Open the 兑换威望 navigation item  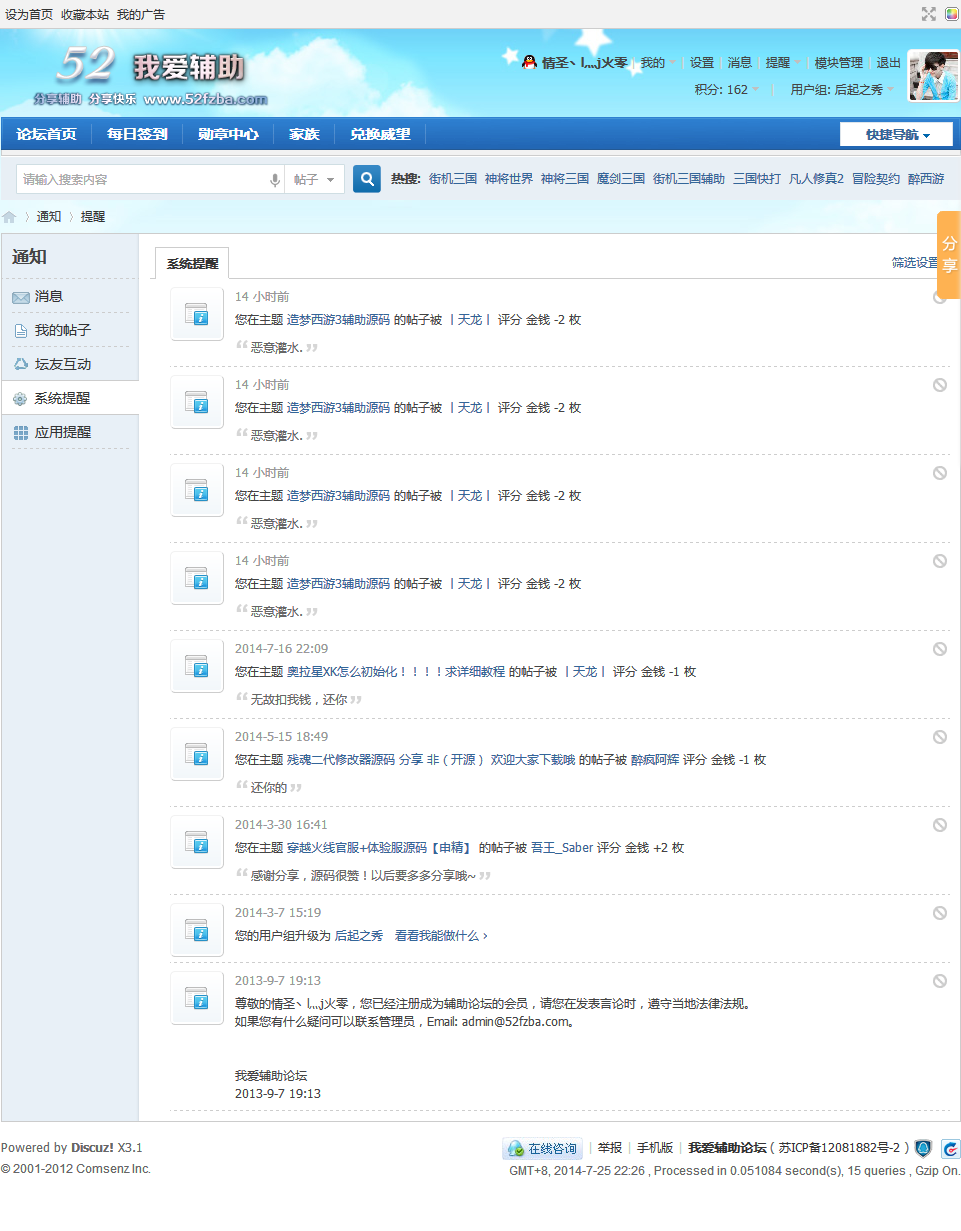pyautogui.click(x=380, y=134)
